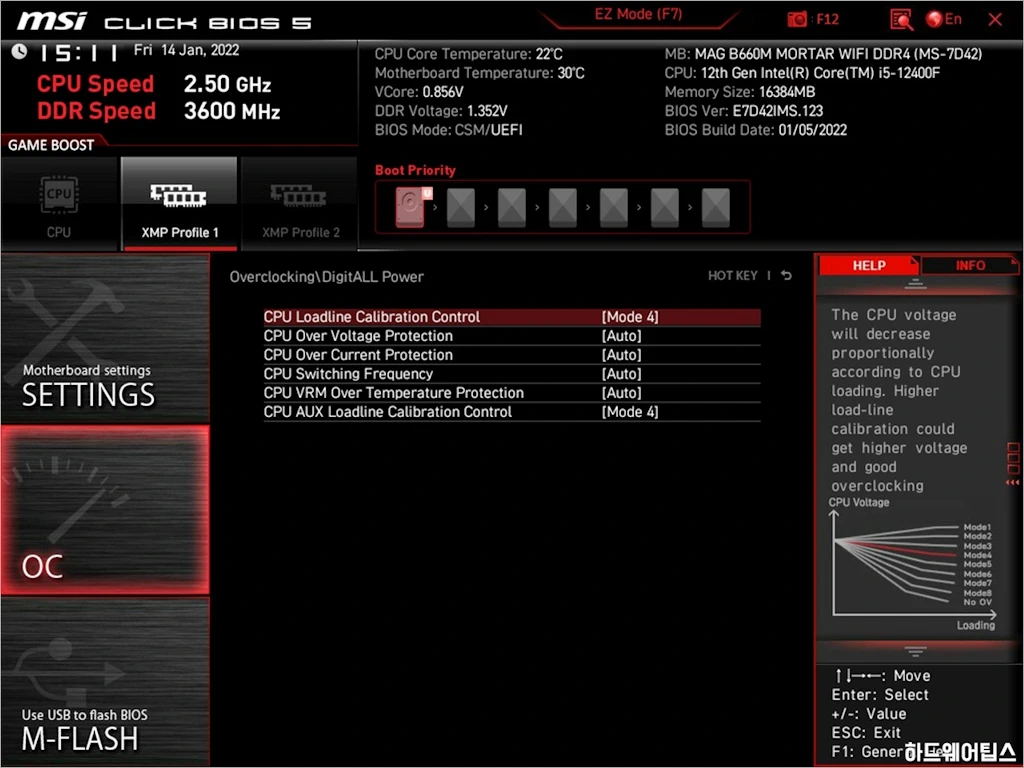Open M-FLASH BIOS flashing section
The height and width of the screenshot is (768, 1024).
pyautogui.click(x=105, y=681)
